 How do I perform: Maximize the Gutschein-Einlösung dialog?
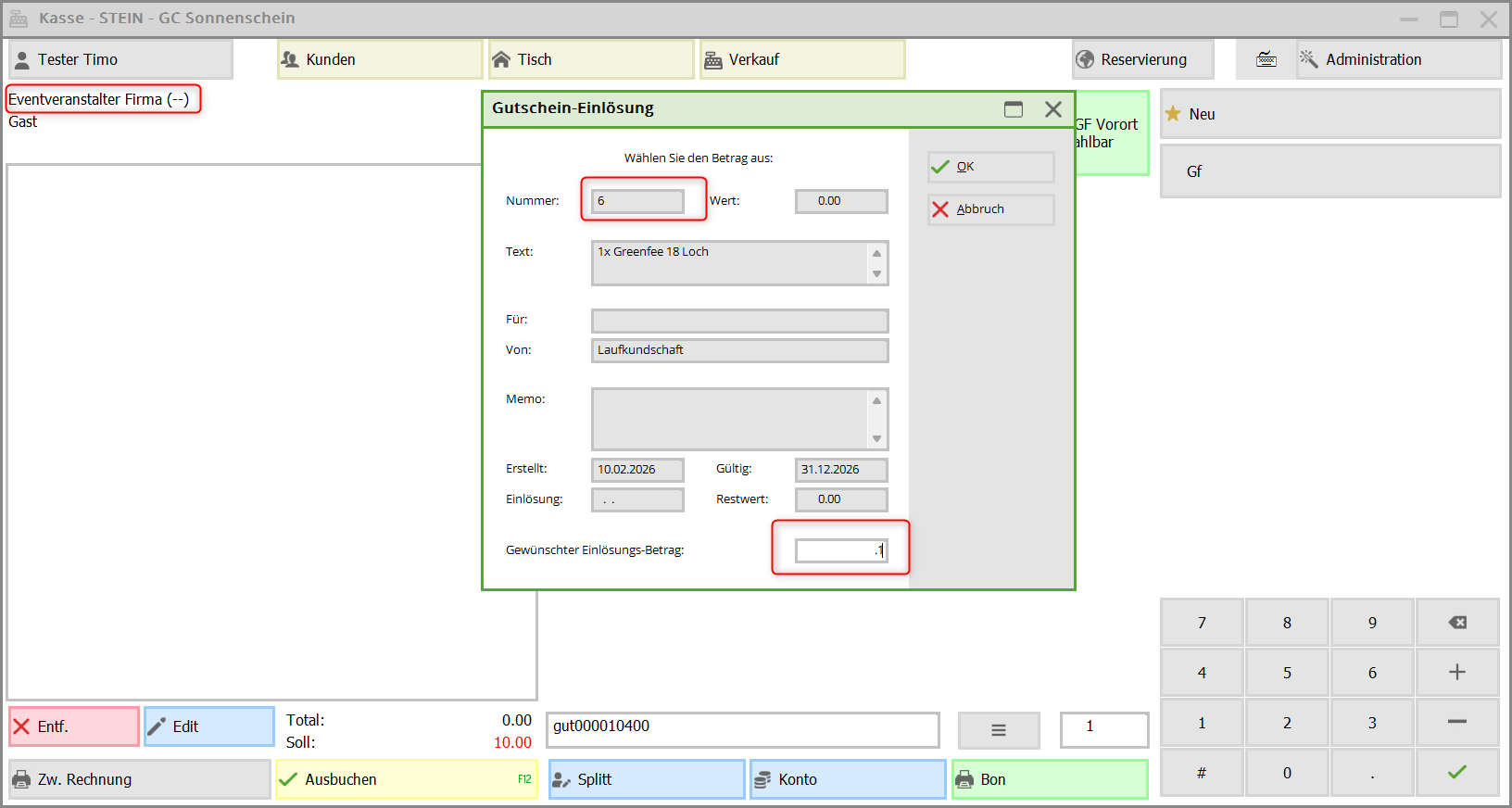pos(1014,109)
